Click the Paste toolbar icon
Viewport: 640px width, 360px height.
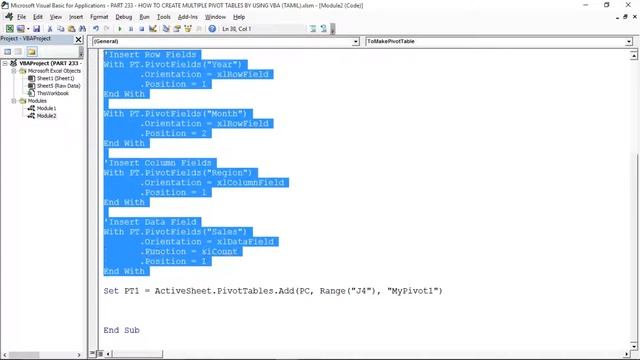coord(71,29)
